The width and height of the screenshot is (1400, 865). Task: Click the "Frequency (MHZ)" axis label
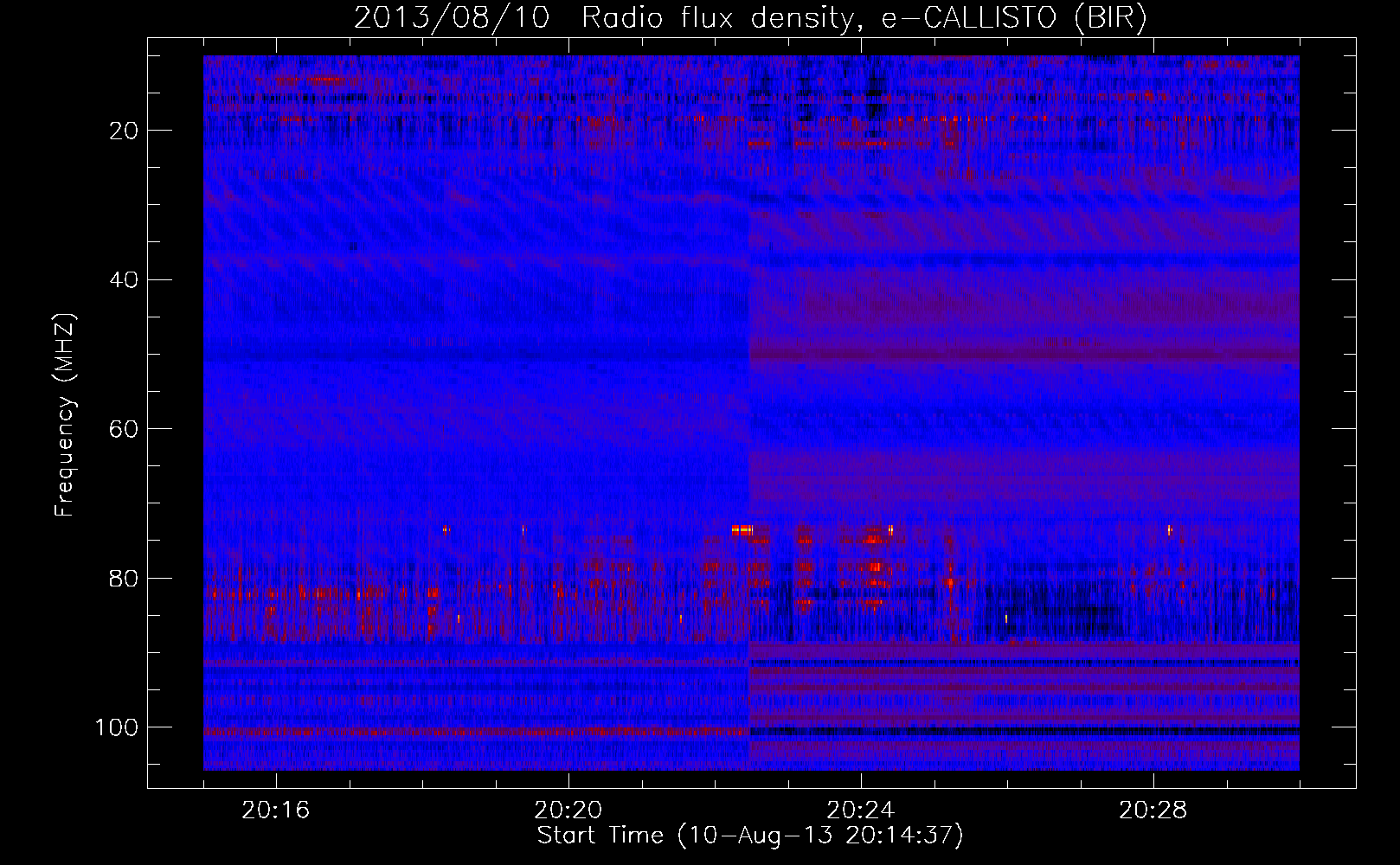(66, 415)
